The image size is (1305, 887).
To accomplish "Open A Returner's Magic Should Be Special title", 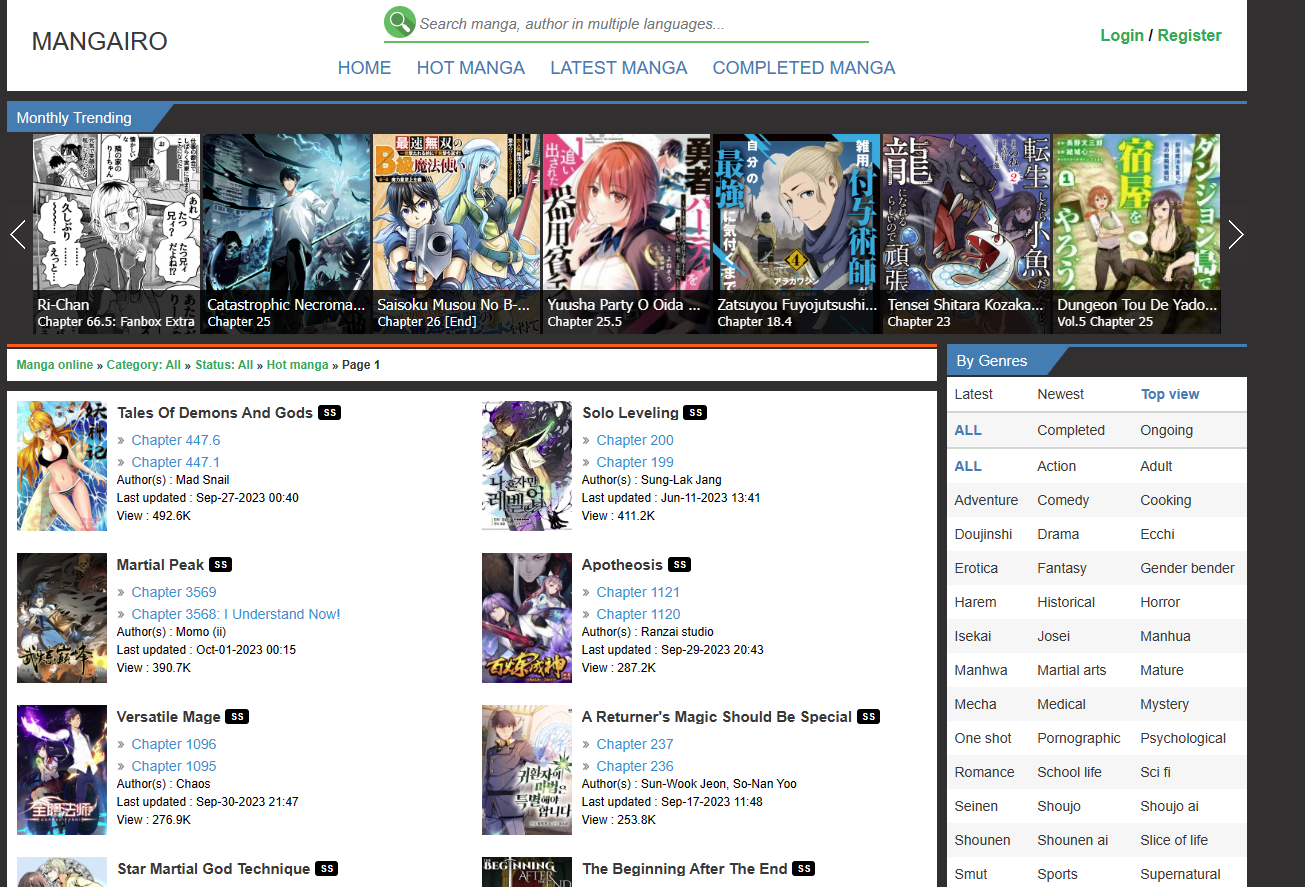I will (717, 717).
